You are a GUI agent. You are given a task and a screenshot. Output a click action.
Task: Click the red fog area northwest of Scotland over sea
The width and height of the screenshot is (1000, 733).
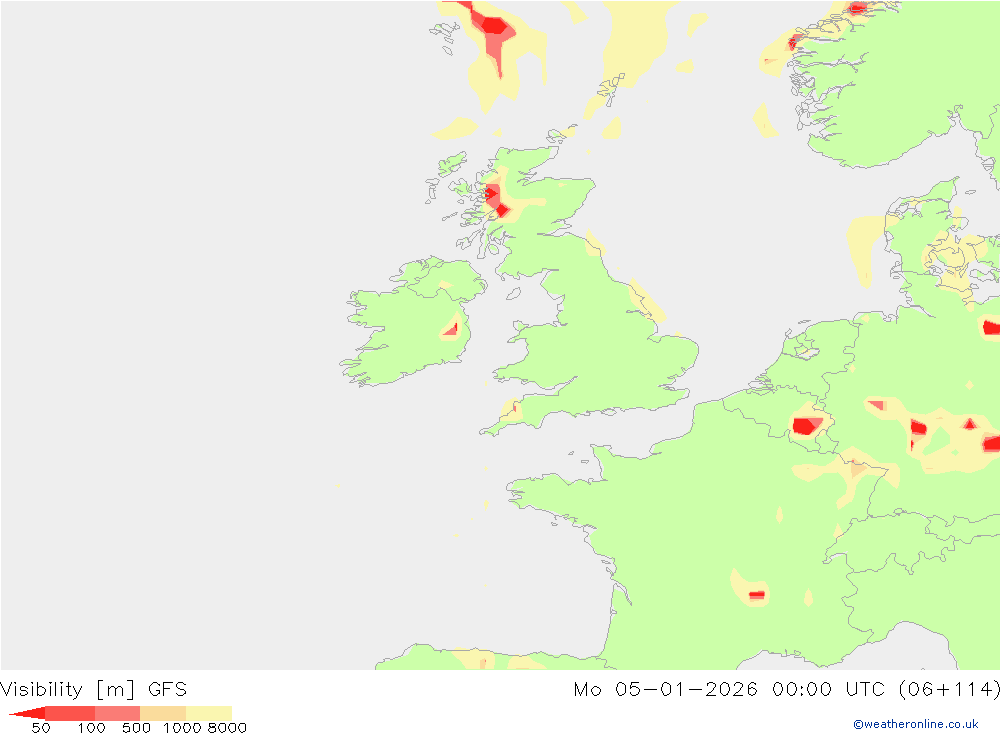point(494,27)
